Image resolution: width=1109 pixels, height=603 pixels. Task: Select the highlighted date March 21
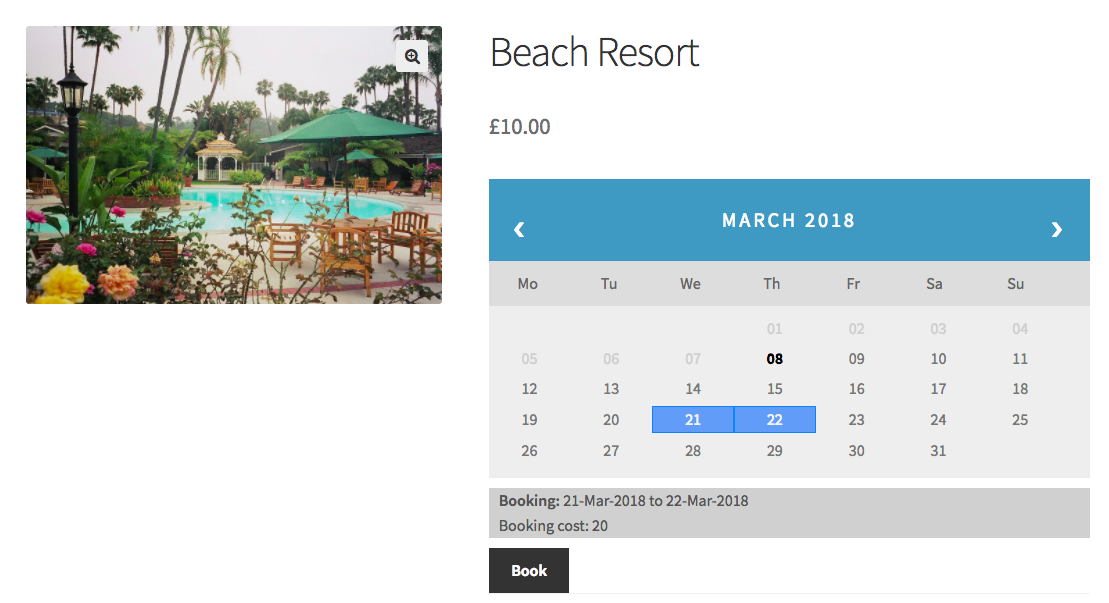693,419
